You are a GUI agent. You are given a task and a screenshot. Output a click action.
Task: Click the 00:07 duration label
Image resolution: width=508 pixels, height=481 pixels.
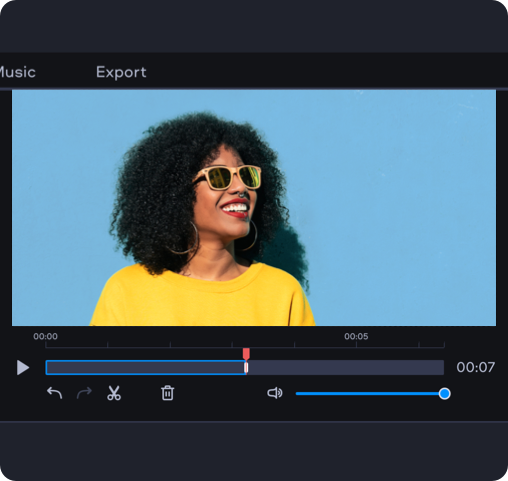tap(475, 367)
